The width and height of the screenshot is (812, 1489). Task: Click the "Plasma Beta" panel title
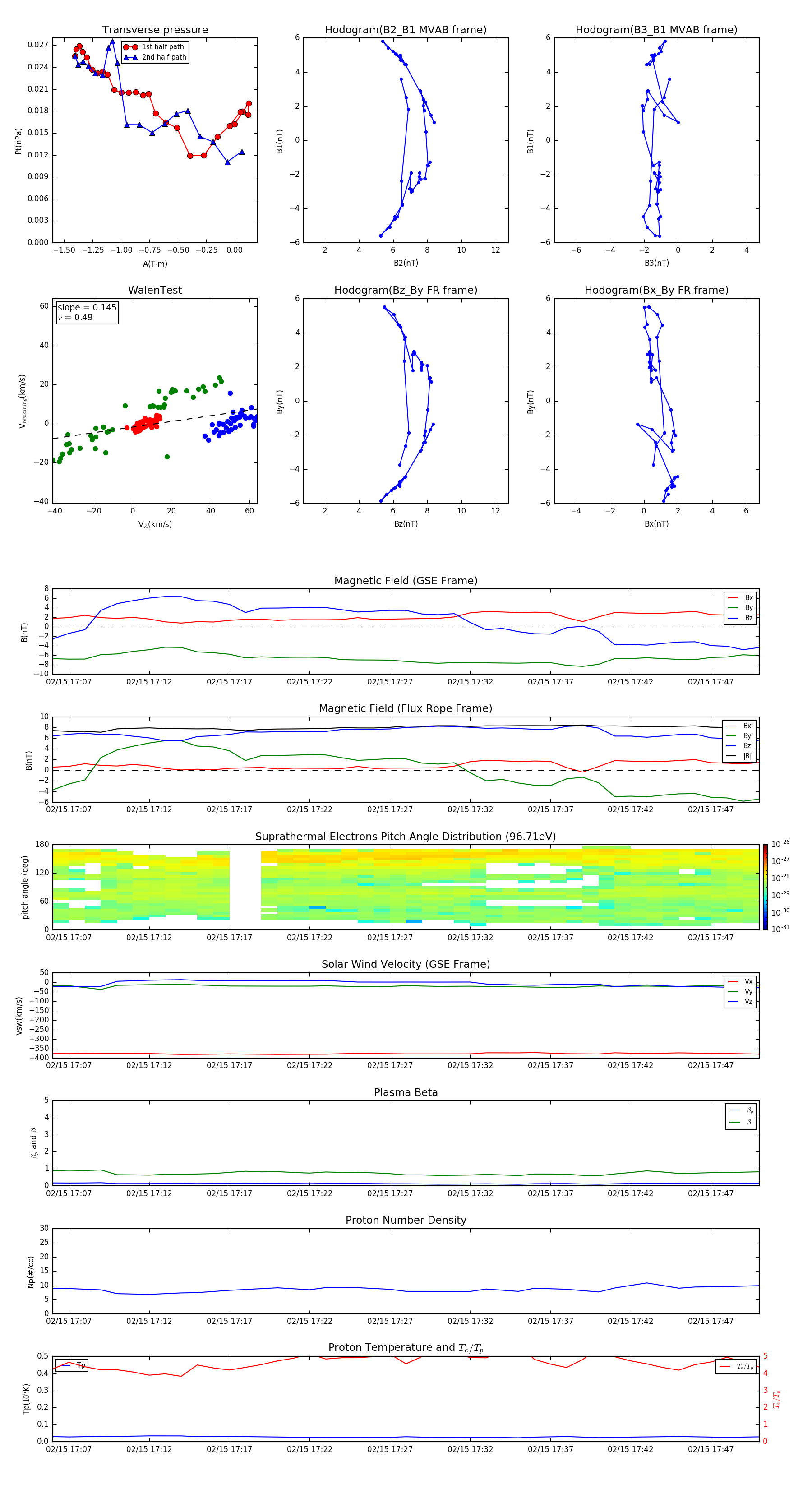click(x=406, y=1092)
